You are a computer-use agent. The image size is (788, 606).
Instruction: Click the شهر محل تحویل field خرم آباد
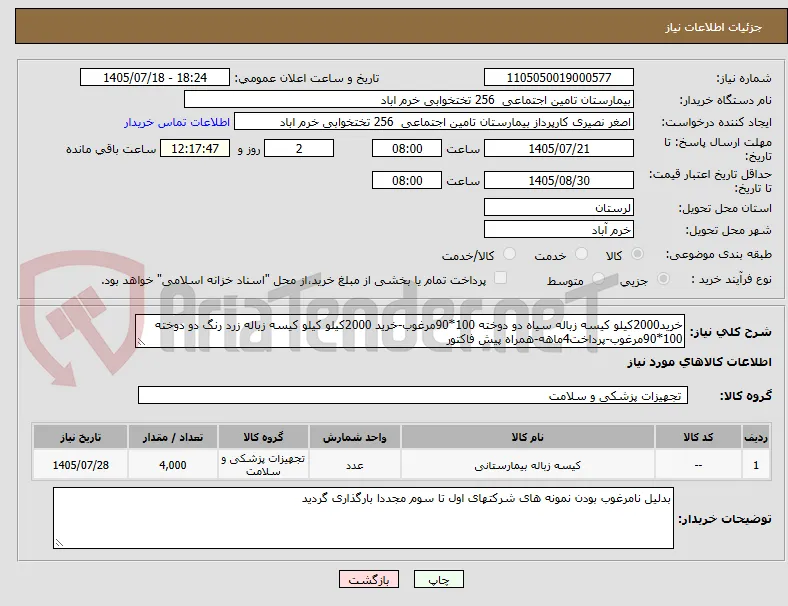(558, 229)
